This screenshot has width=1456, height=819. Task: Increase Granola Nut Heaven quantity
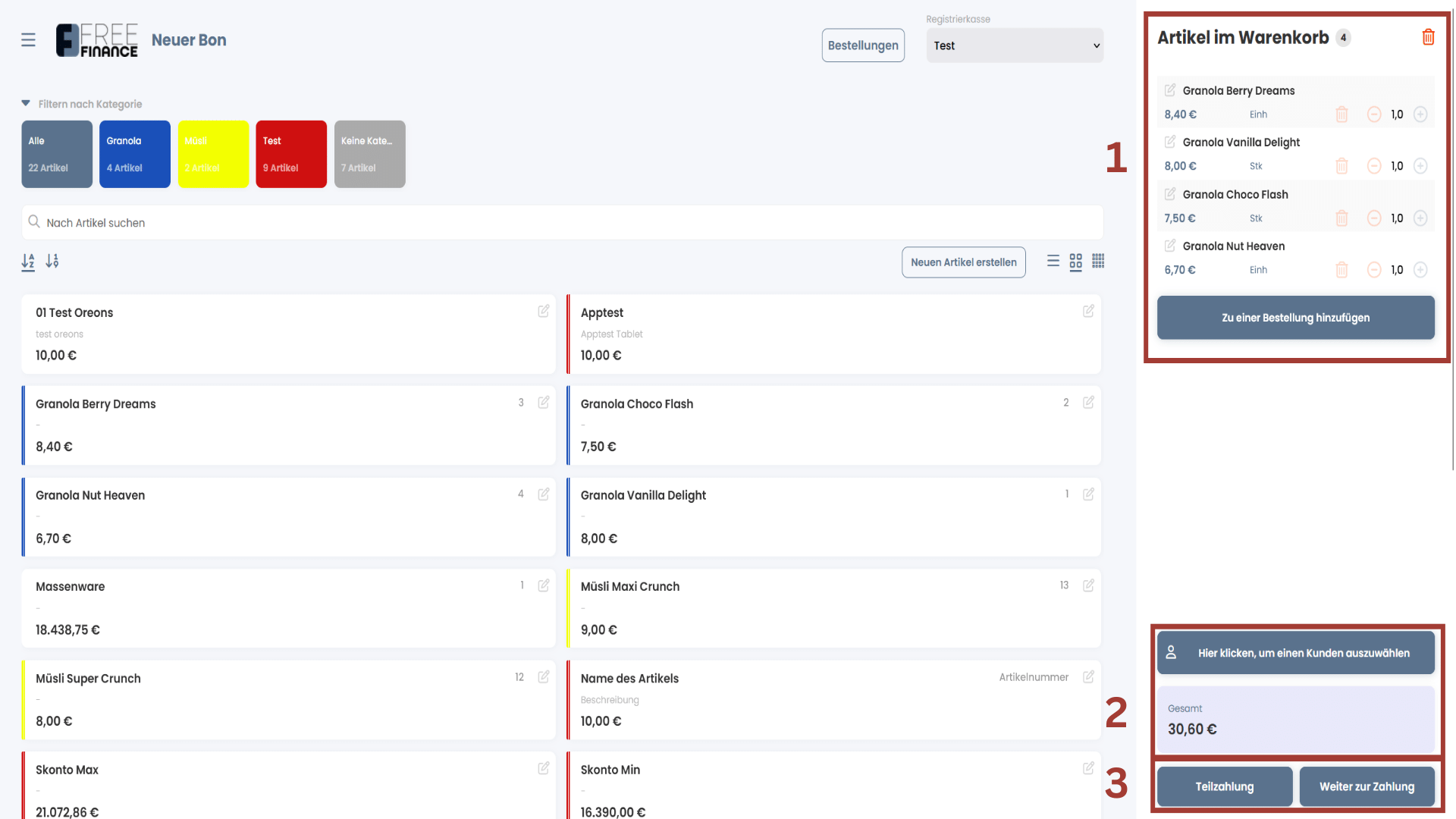[1420, 270]
